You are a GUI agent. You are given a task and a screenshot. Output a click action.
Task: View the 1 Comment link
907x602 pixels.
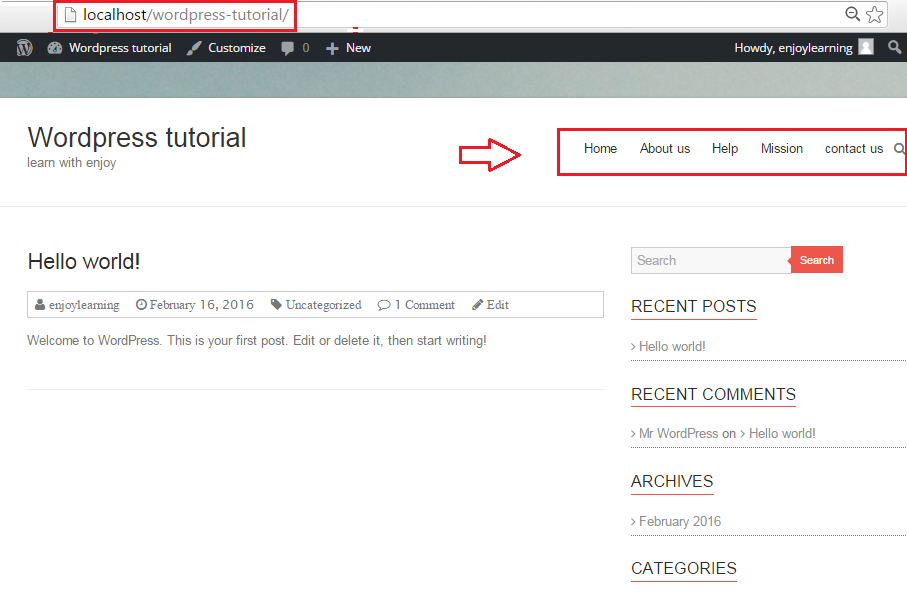point(425,305)
